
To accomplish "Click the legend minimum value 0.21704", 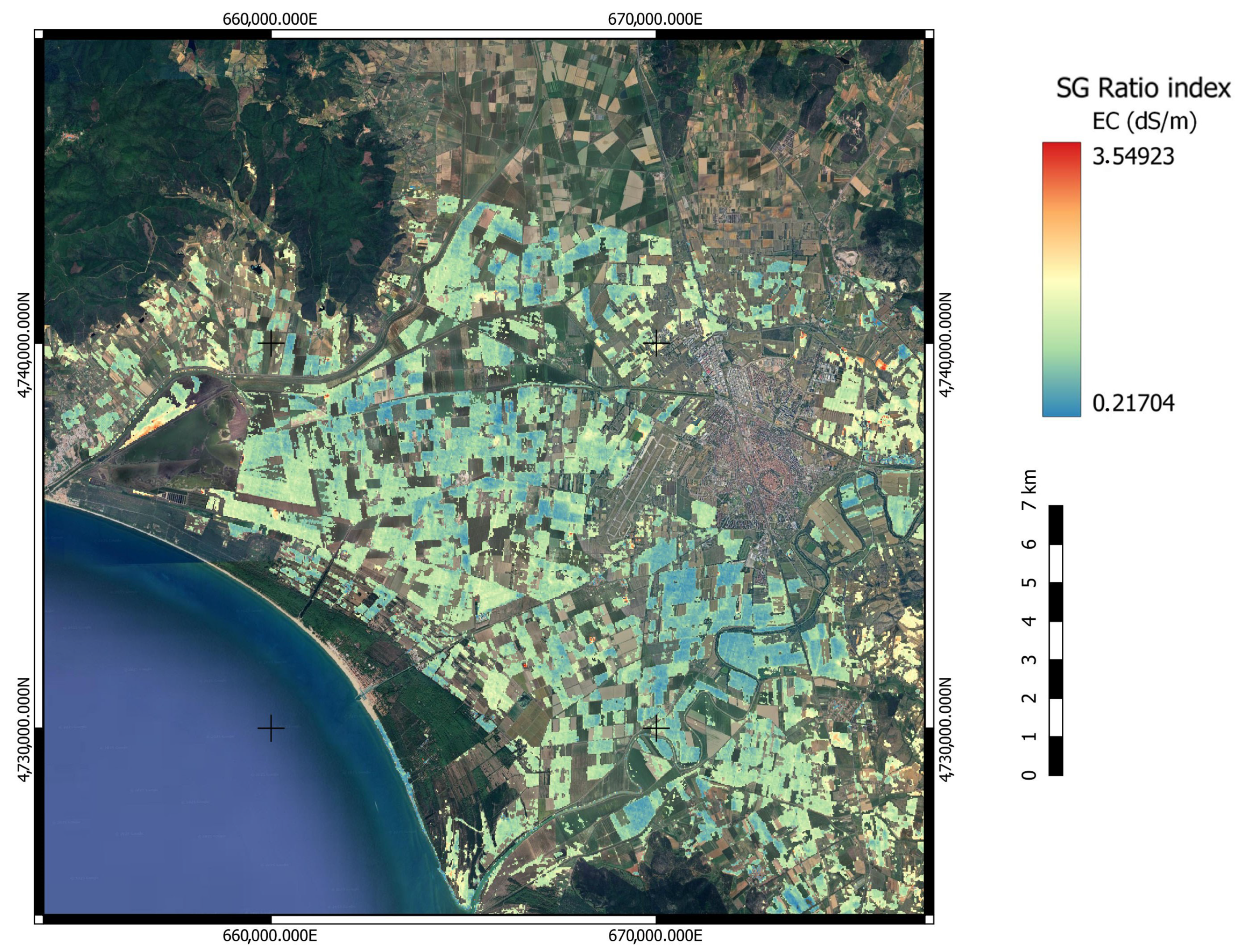I will tap(1133, 404).
